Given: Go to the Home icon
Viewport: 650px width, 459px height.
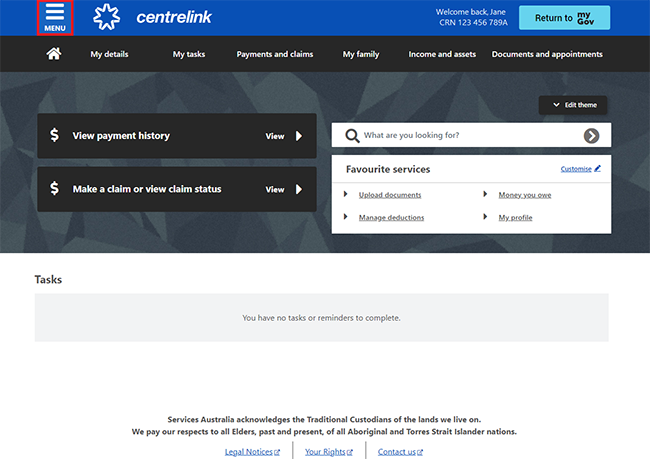Looking at the screenshot, I should pos(53,54).
